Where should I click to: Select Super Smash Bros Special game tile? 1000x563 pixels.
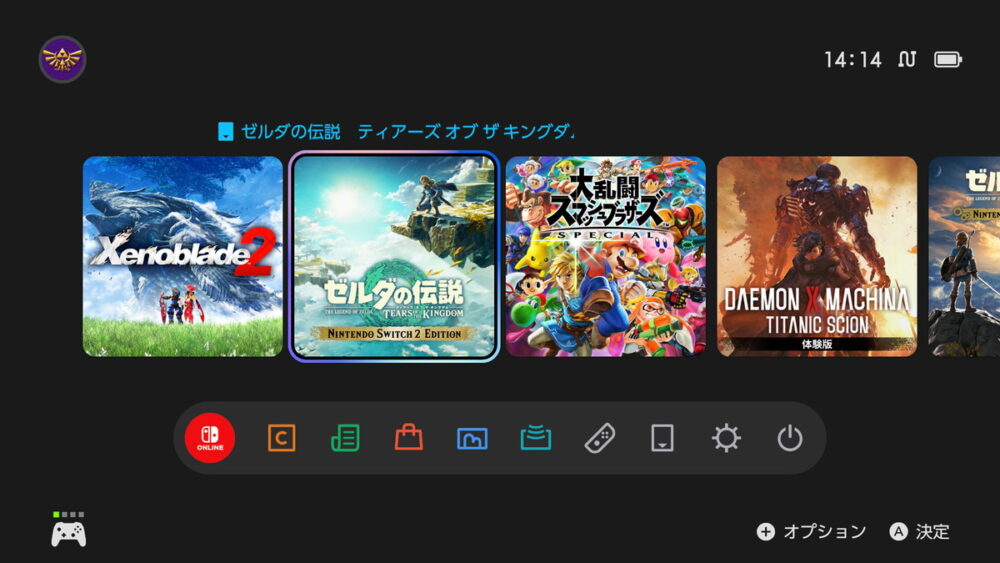pyautogui.click(x=606, y=256)
